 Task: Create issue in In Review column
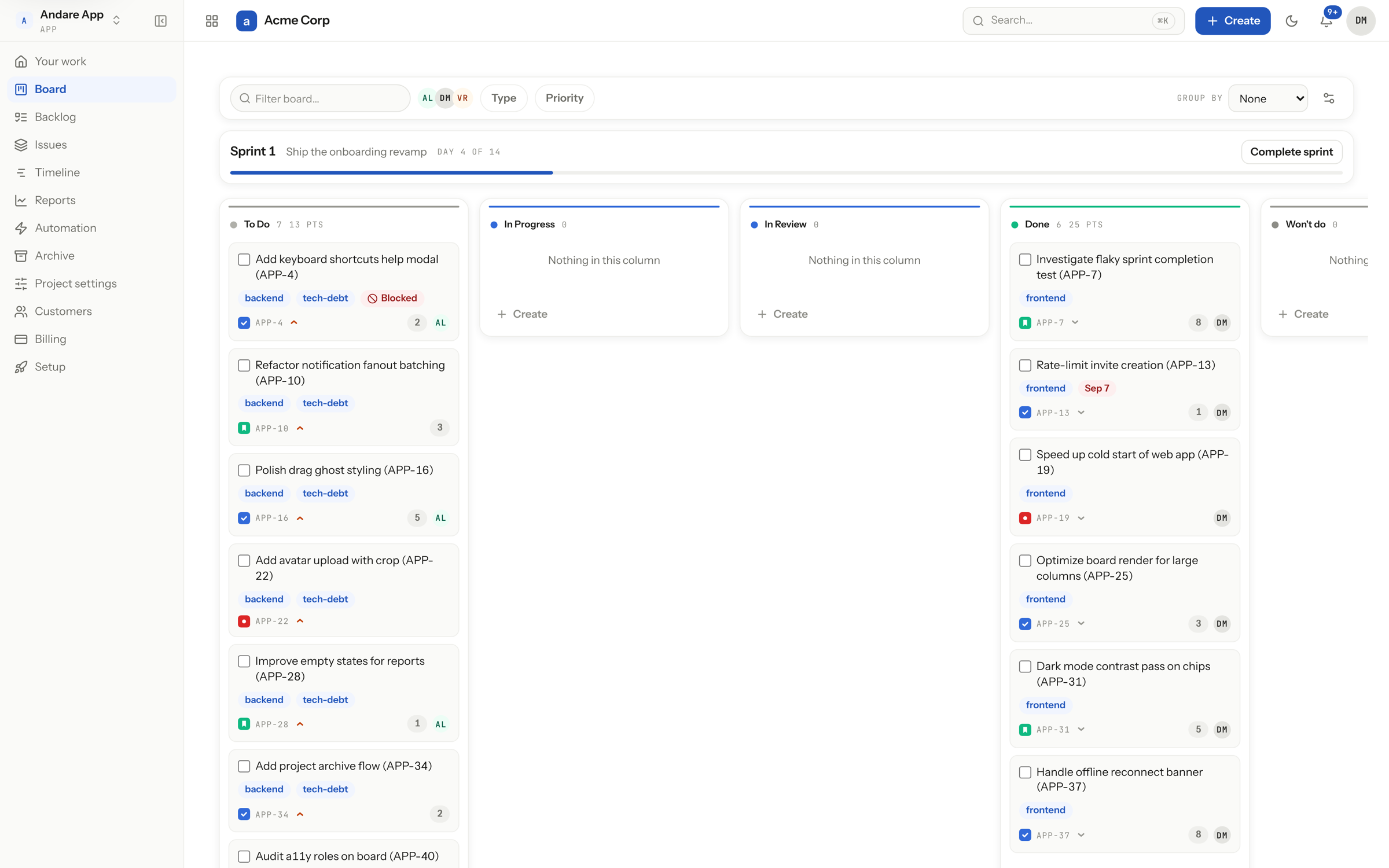click(782, 314)
